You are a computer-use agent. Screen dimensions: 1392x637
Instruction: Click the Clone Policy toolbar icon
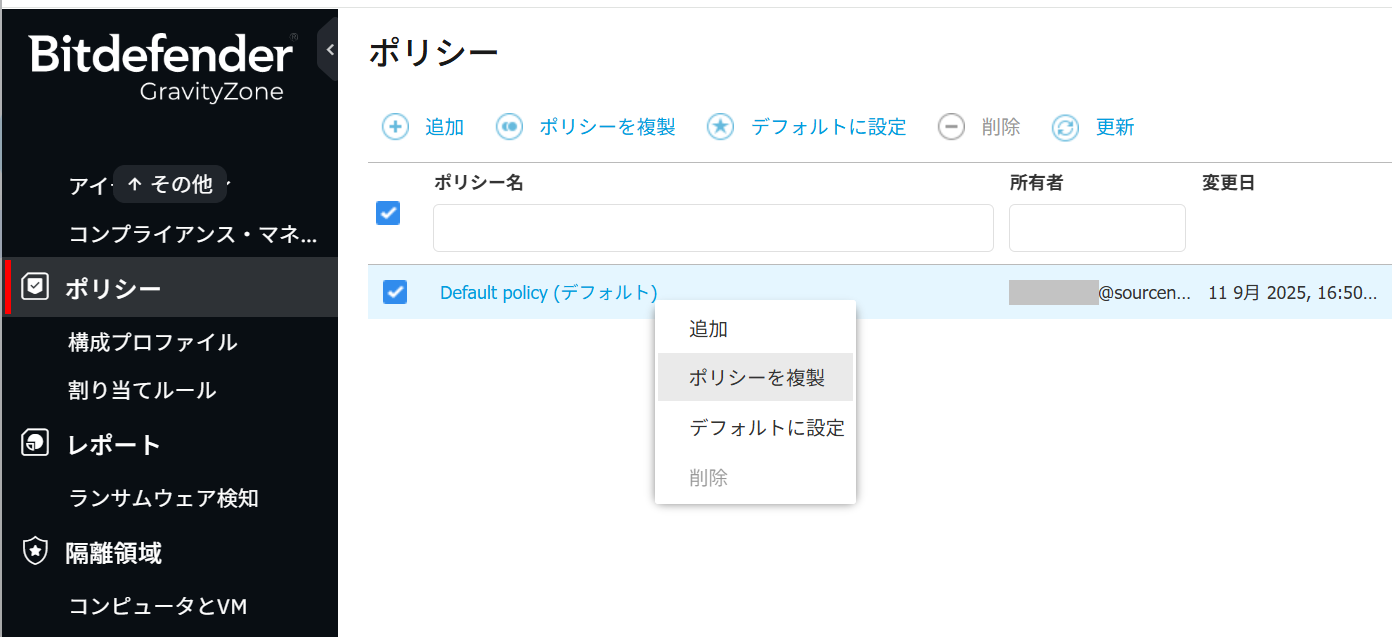510,127
